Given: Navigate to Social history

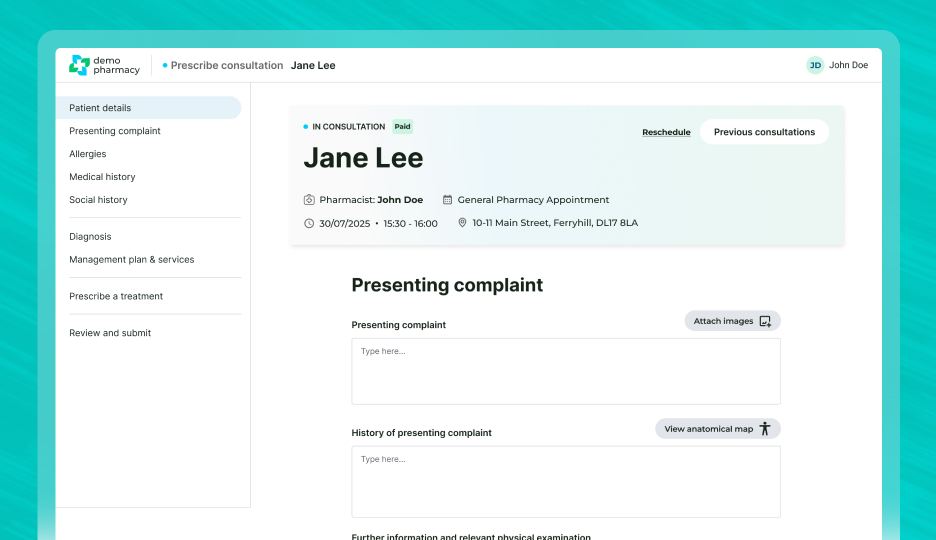Looking at the screenshot, I should [98, 200].
